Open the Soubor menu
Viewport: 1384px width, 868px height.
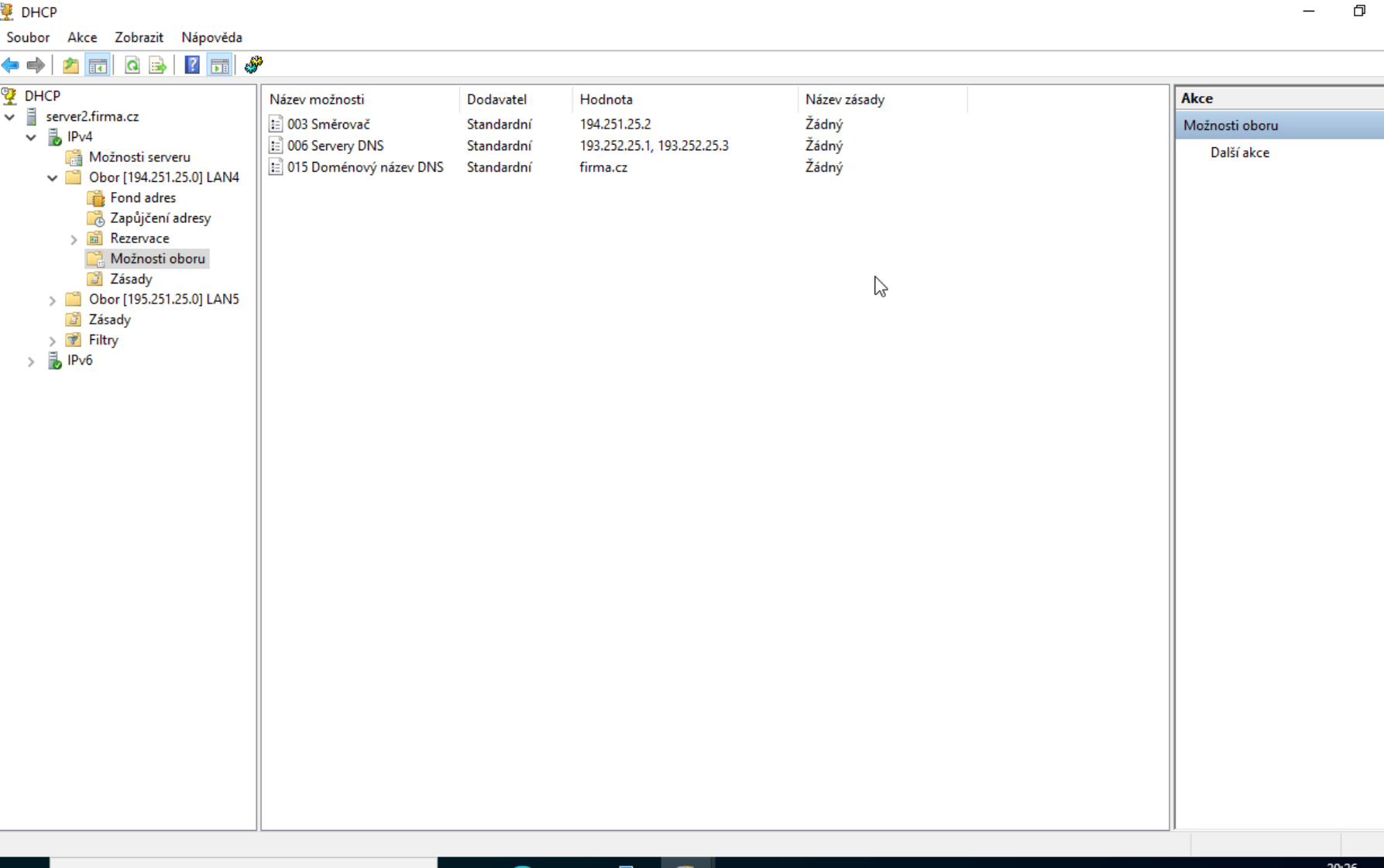coord(28,37)
